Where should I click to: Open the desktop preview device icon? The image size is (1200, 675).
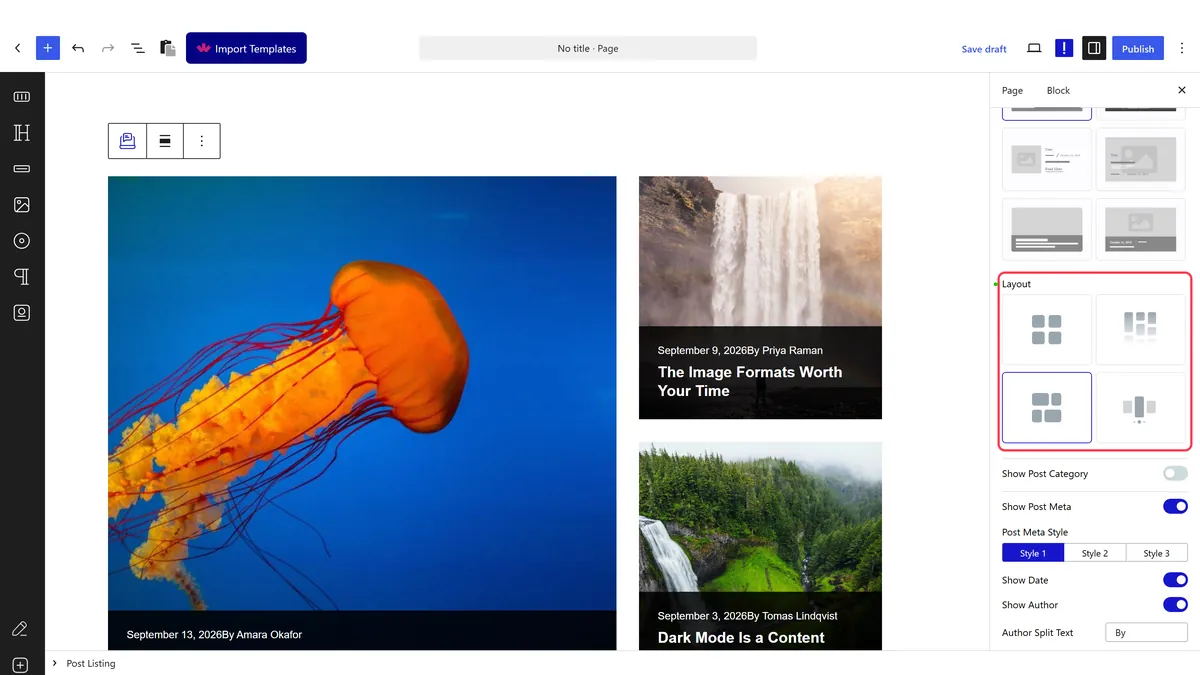pos(1034,48)
